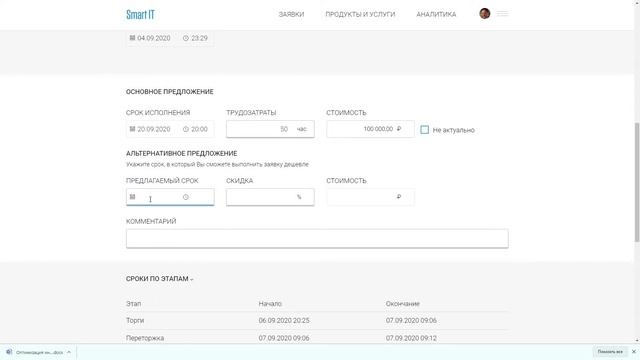The height and width of the screenshot is (360, 640).
Task: Collapse the Сроки по этапам section
Action: click(160, 279)
